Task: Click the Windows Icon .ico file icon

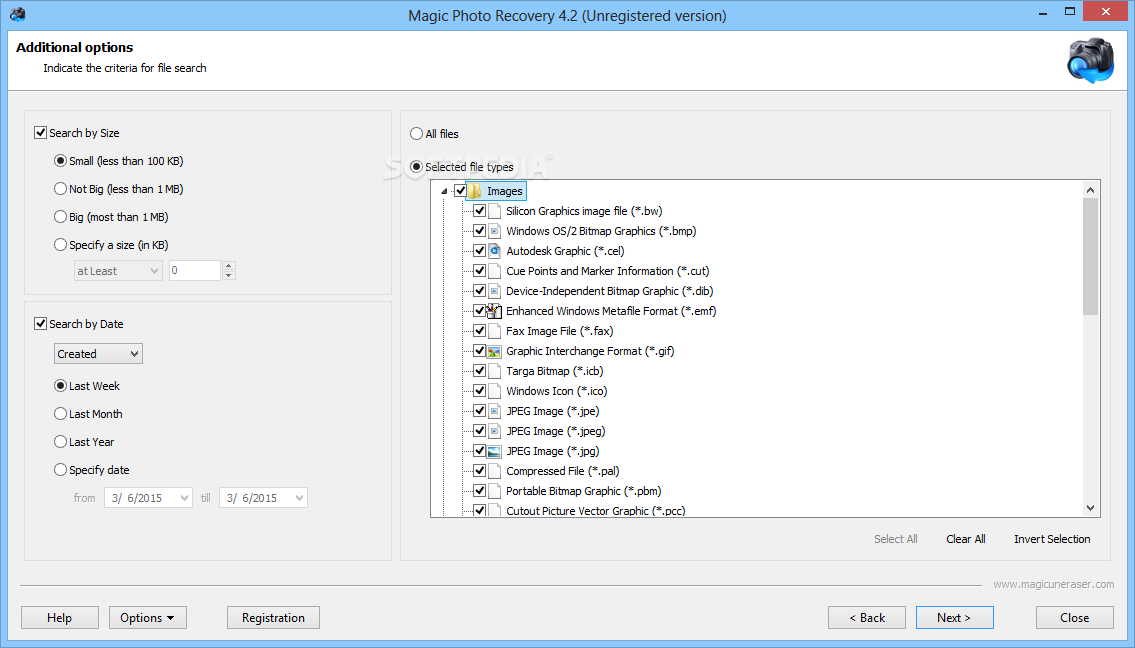Action: pos(494,391)
